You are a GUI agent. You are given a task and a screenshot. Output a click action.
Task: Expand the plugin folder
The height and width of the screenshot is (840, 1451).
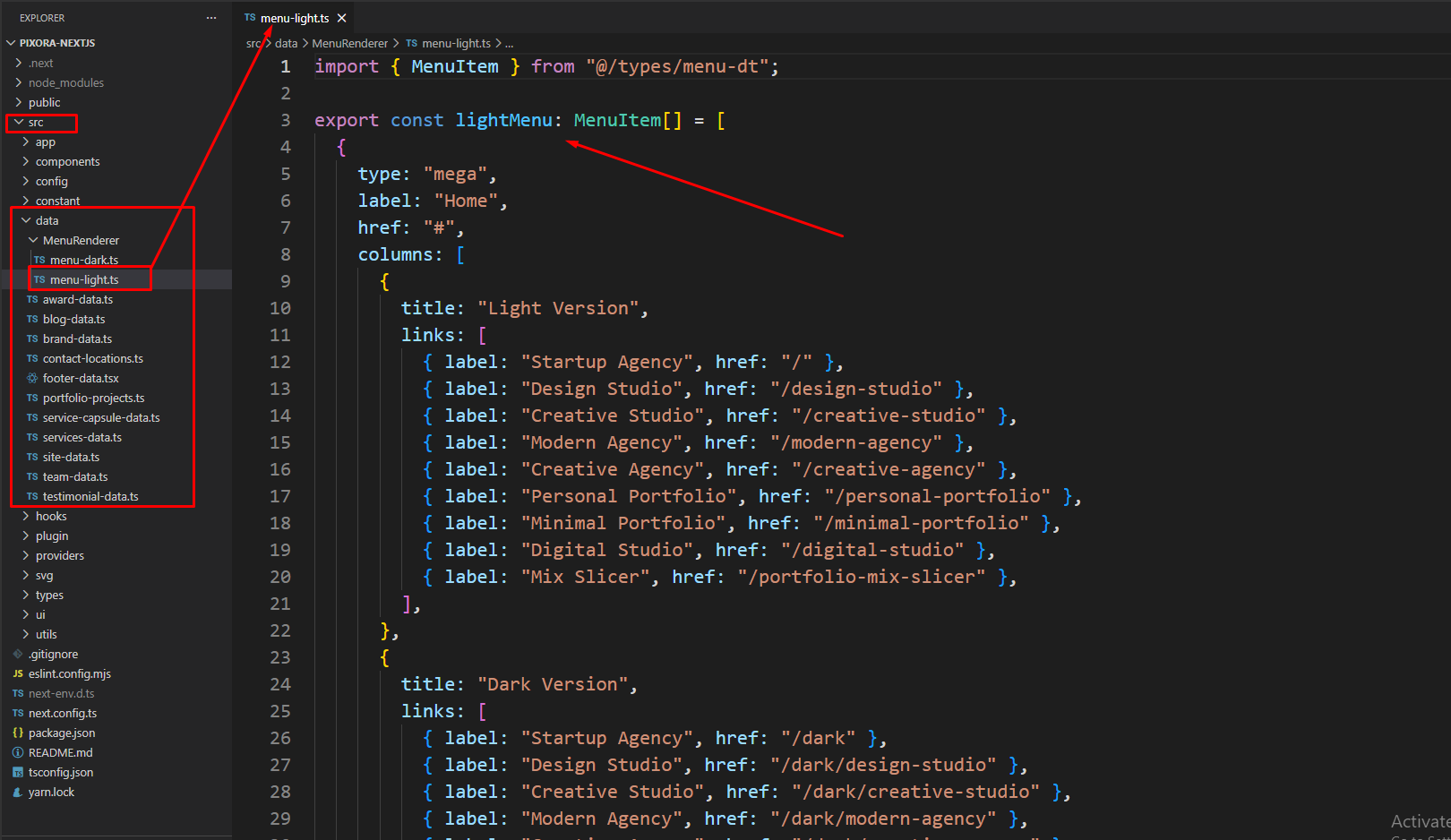tap(51, 536)
